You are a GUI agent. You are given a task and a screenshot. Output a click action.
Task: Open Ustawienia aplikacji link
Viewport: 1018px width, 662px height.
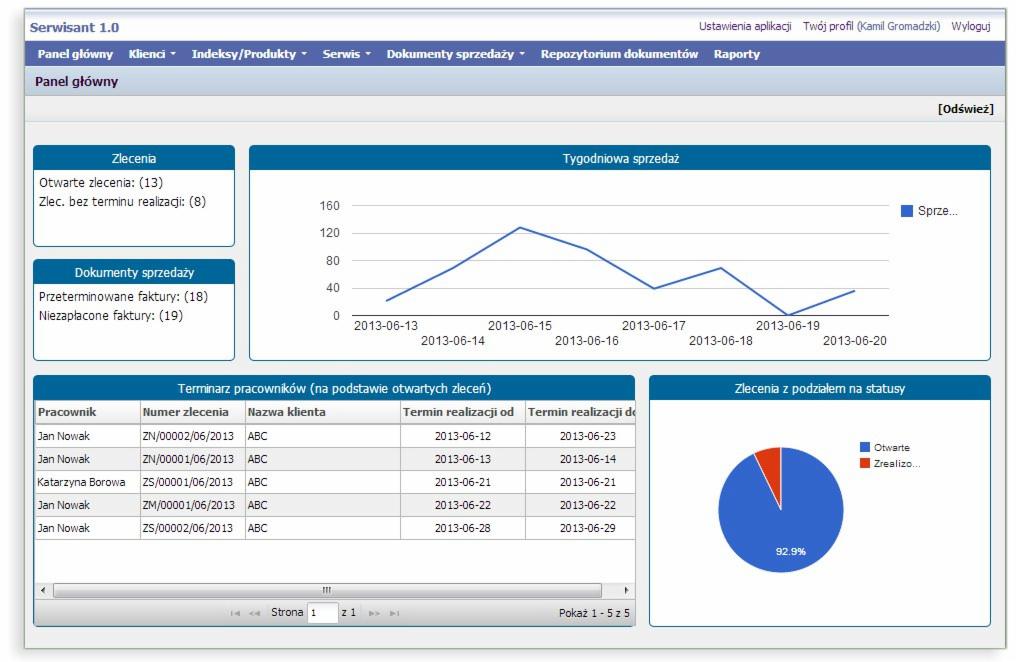pos(745,26)
